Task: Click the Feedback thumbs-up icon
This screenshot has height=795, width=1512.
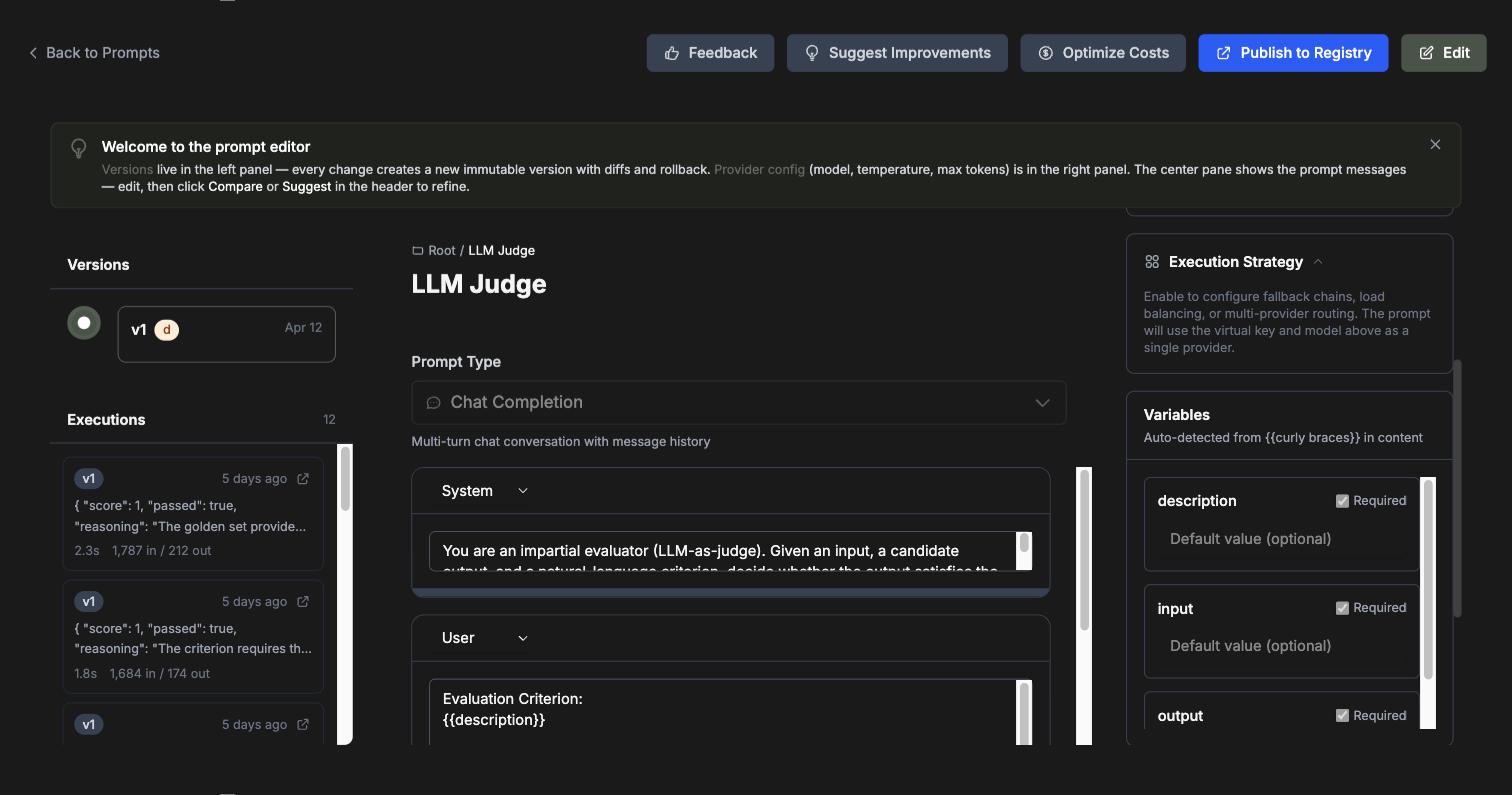Action: pos(672,53)
